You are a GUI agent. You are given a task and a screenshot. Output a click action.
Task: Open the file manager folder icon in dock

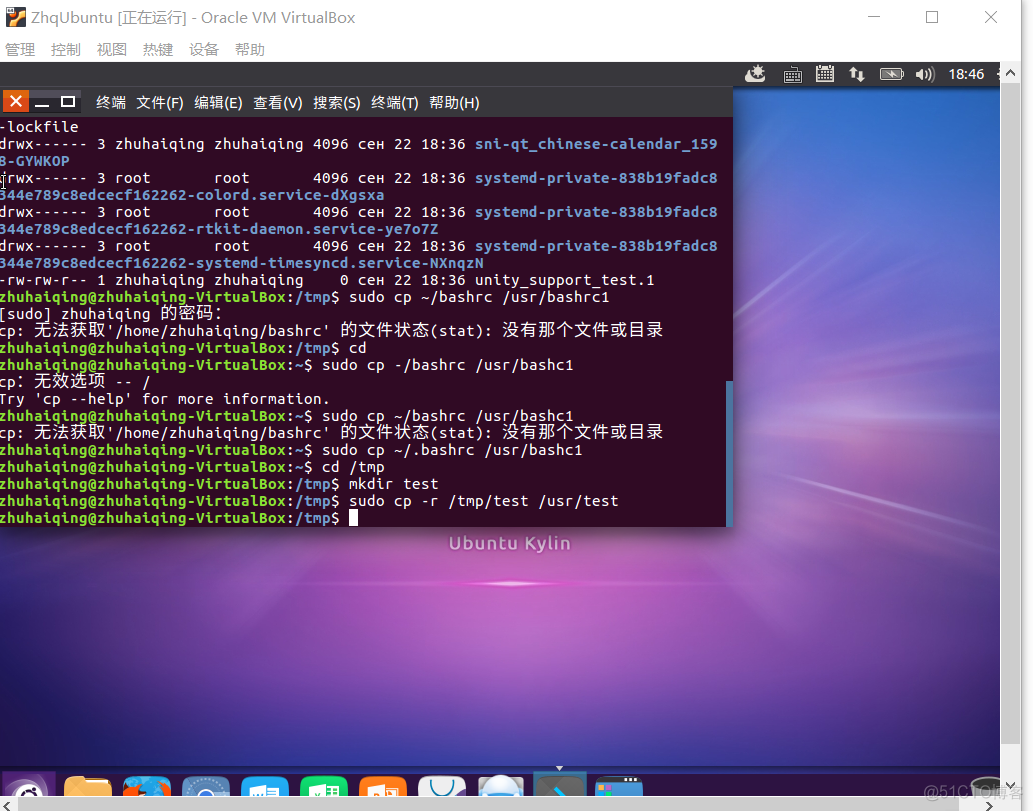(x=88, y=787)
